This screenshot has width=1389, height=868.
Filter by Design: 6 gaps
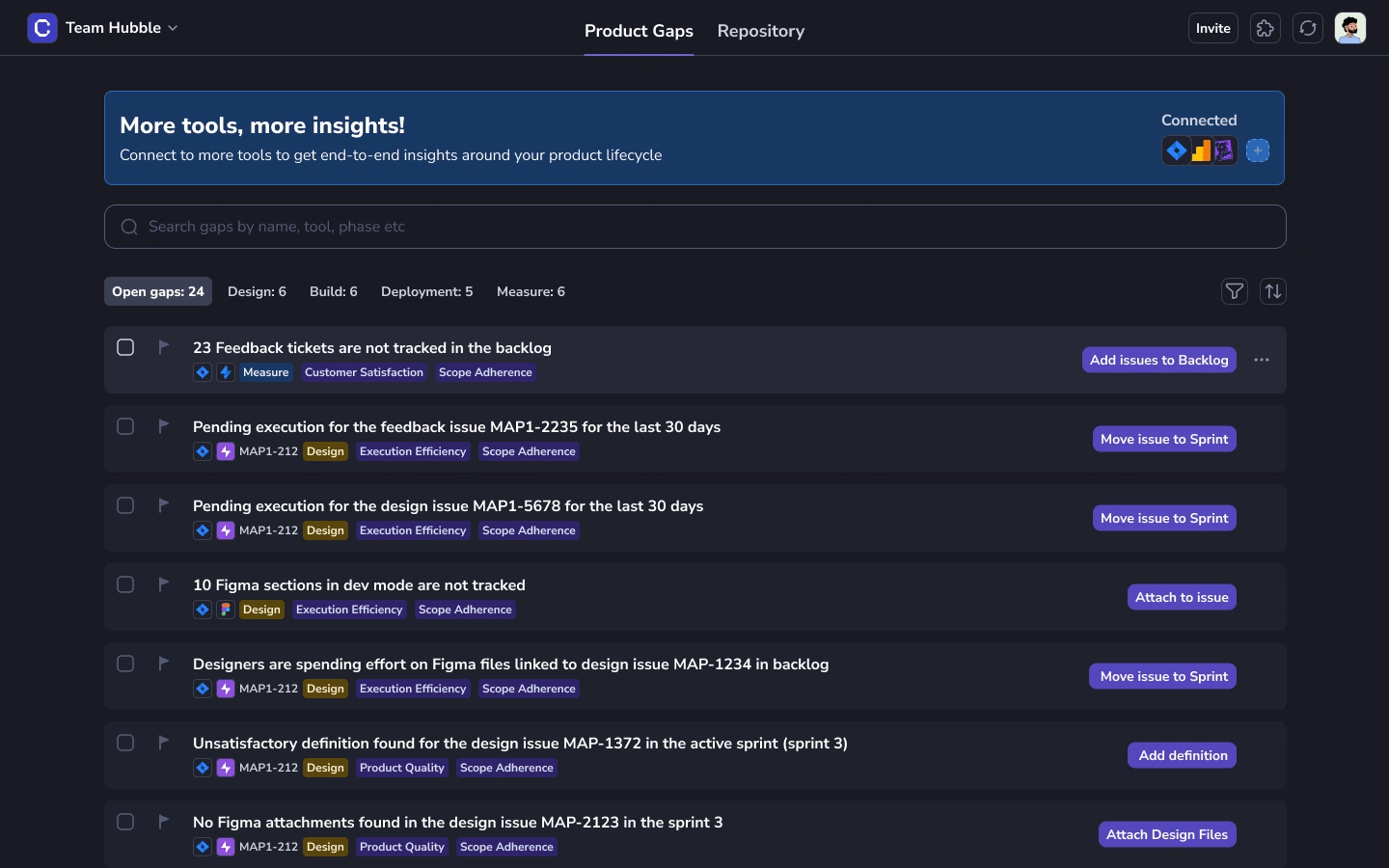[x=257, y=291]
